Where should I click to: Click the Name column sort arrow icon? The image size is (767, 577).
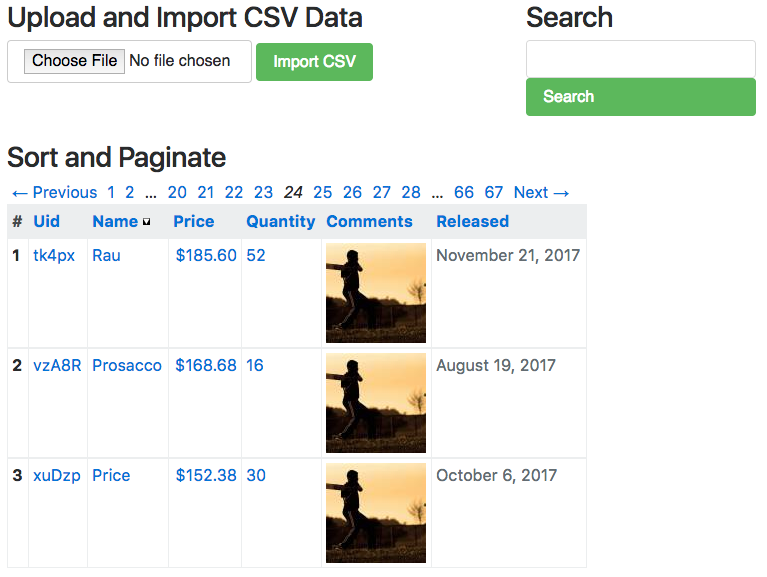146,222
